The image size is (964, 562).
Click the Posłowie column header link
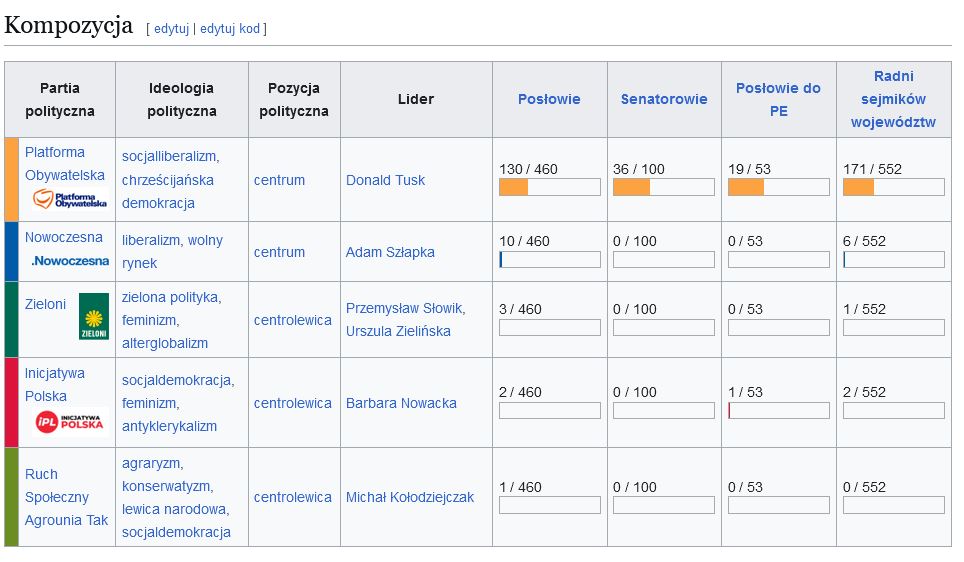(549, 99)
